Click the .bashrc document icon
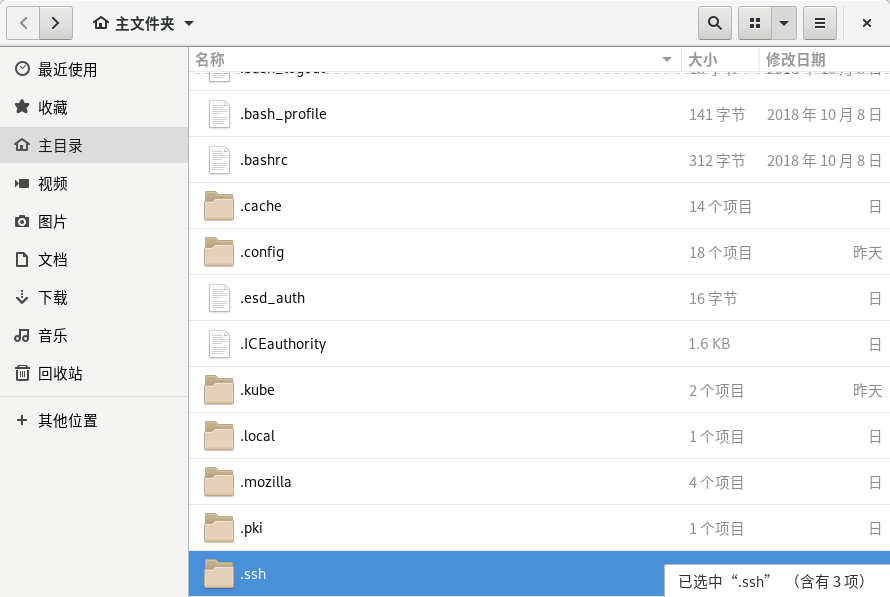The image size is (890, 597). [x=219, y=160]
